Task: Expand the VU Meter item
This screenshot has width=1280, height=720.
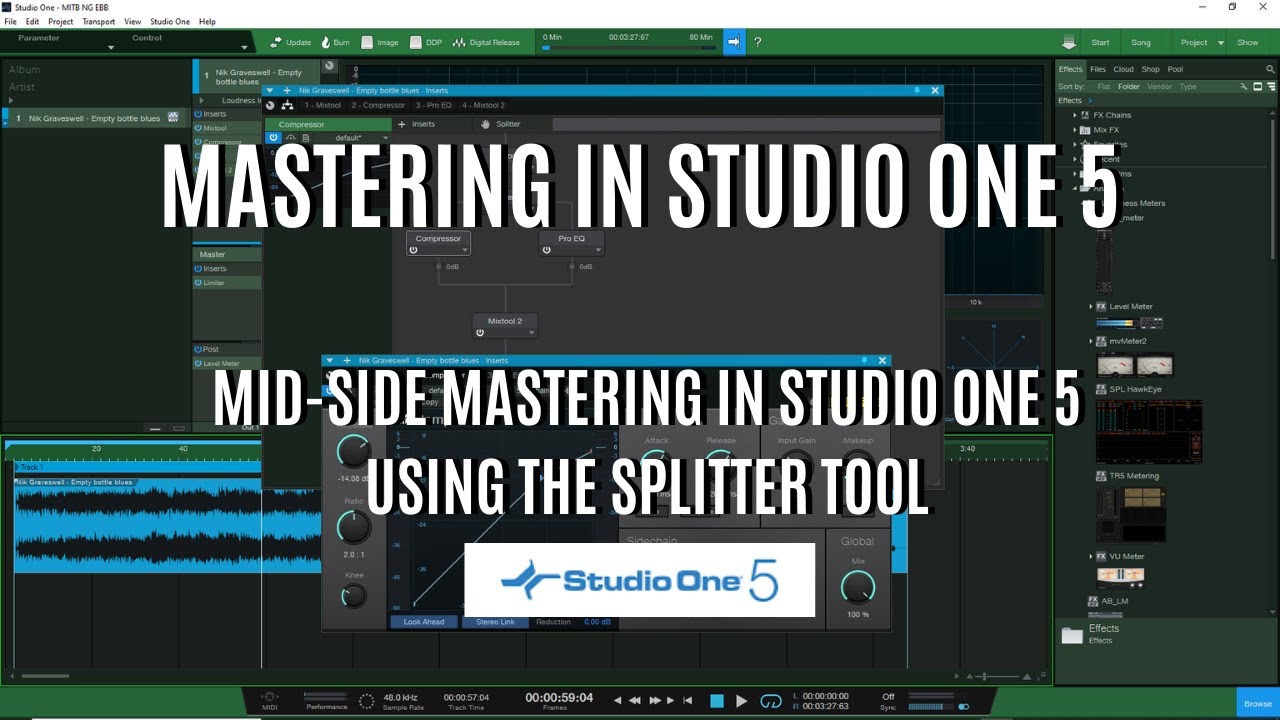Action: point(1091,556)
